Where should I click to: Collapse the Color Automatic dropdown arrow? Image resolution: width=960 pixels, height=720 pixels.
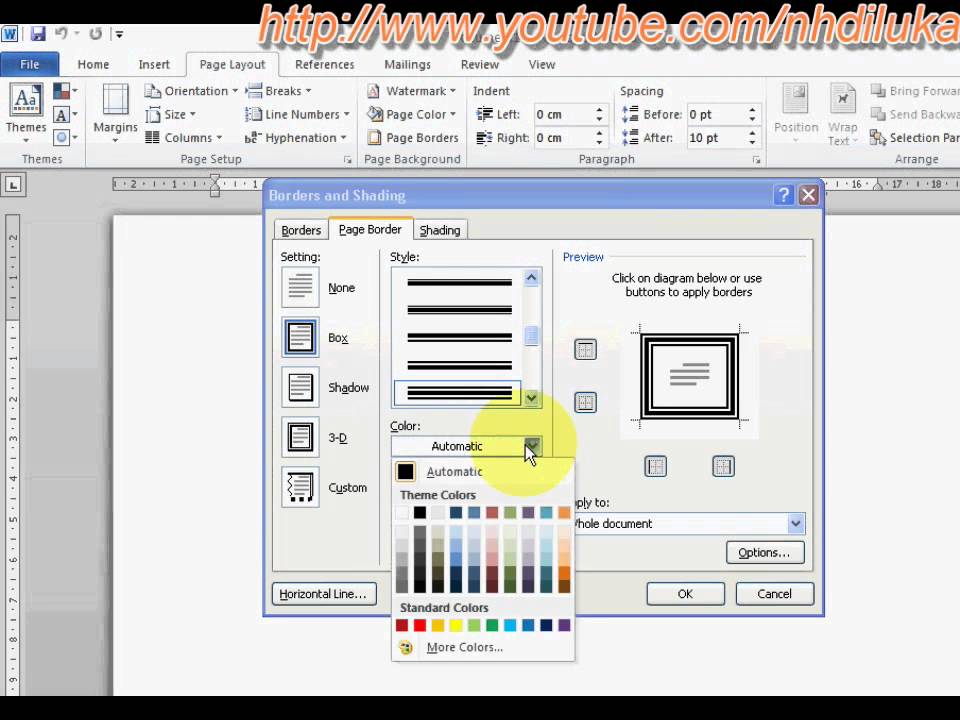(532, 446)
